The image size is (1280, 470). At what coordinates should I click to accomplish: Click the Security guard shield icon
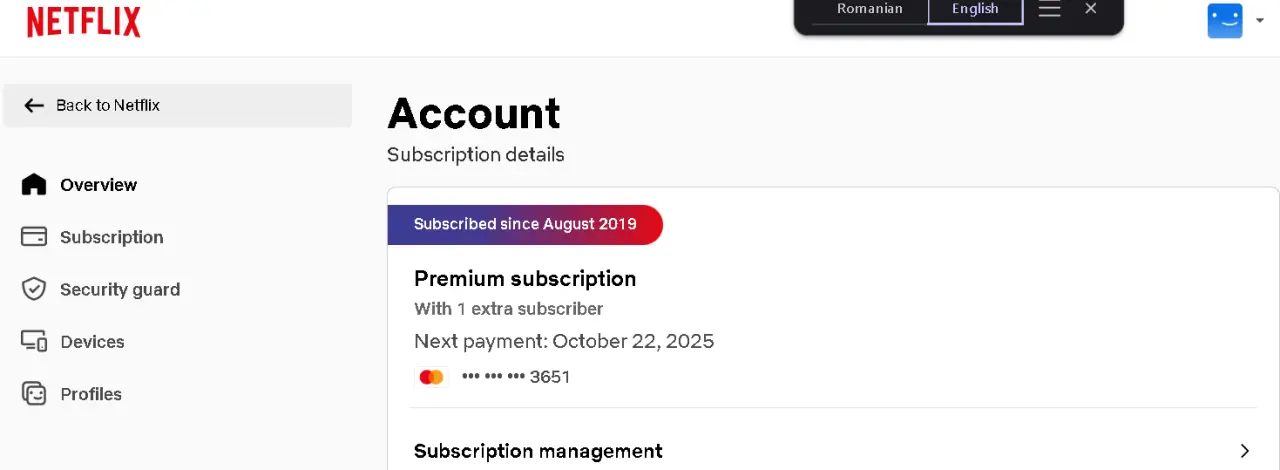click(34, 289)
